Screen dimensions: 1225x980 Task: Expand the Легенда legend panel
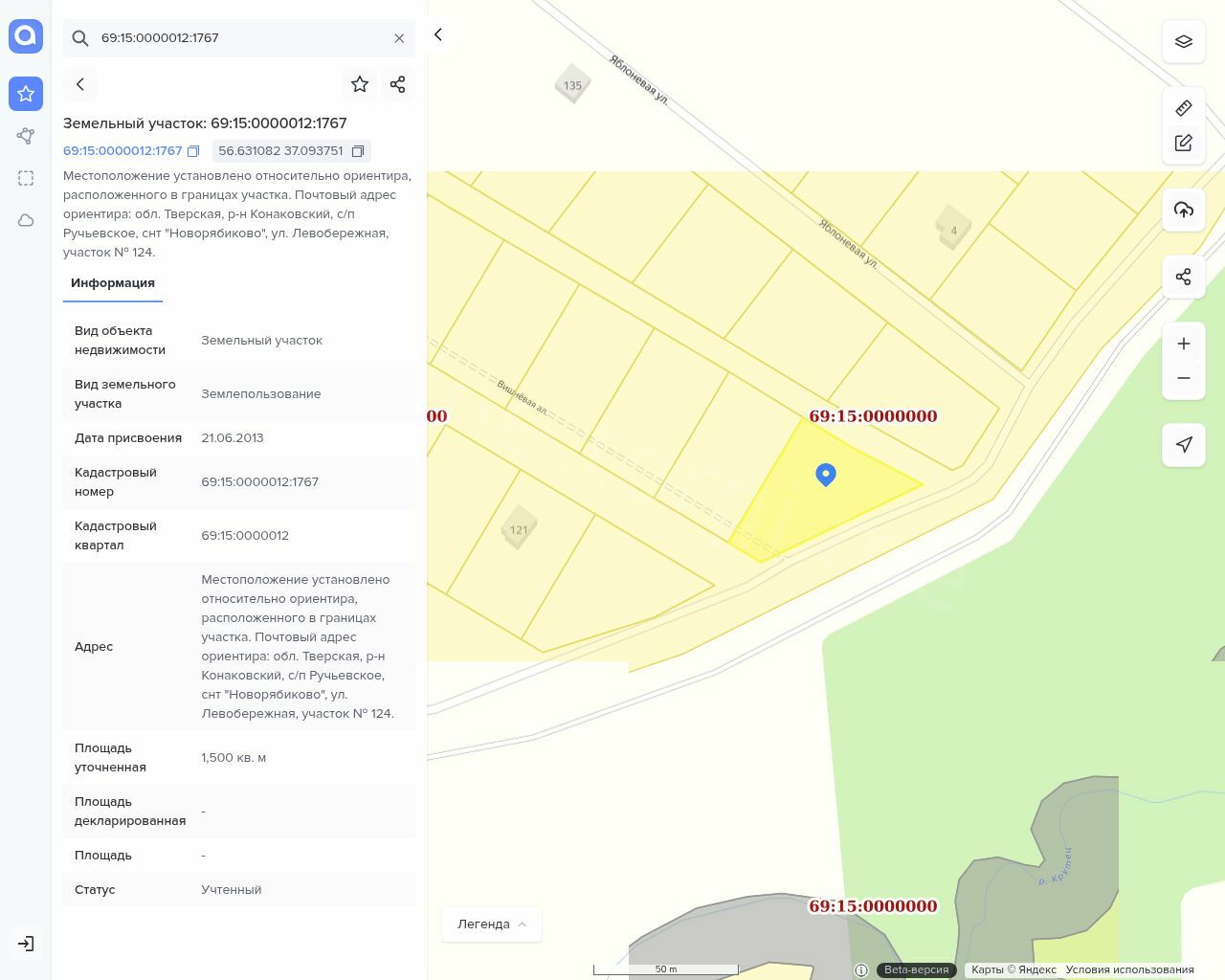[491, 924]
